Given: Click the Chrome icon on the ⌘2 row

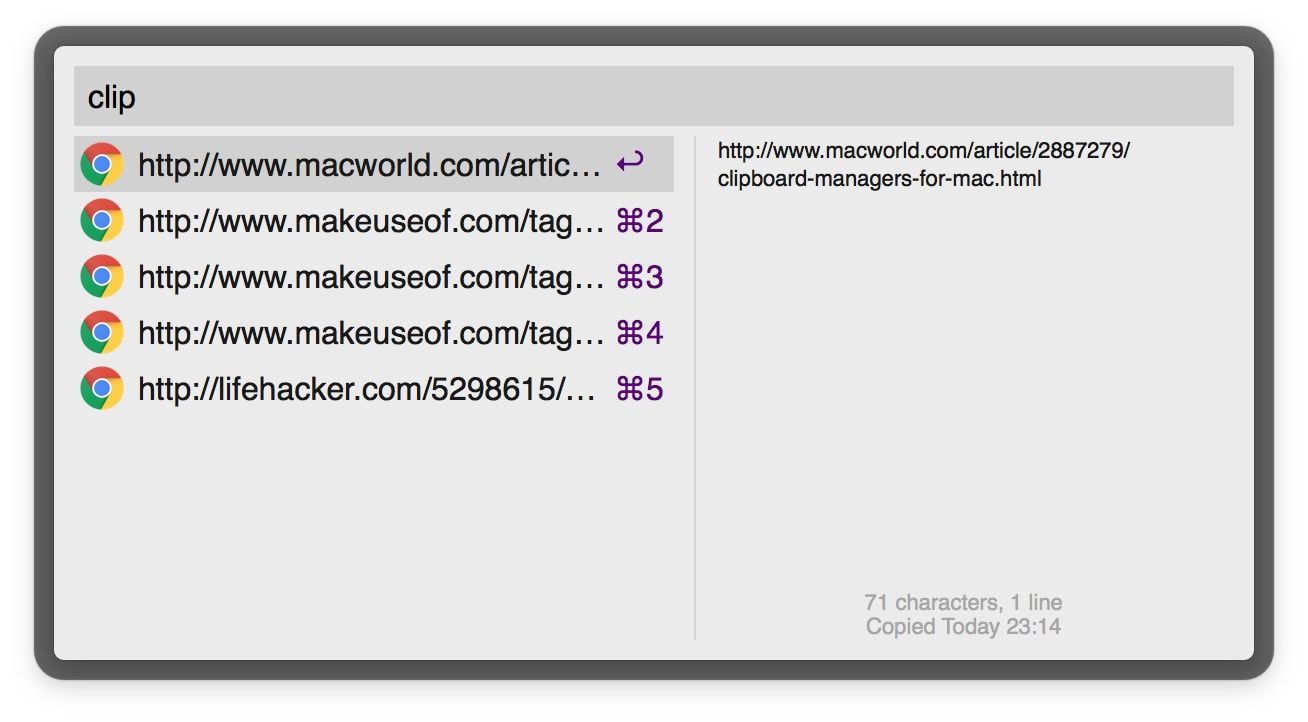Looking at the screenshot, I should pos(102,220).
